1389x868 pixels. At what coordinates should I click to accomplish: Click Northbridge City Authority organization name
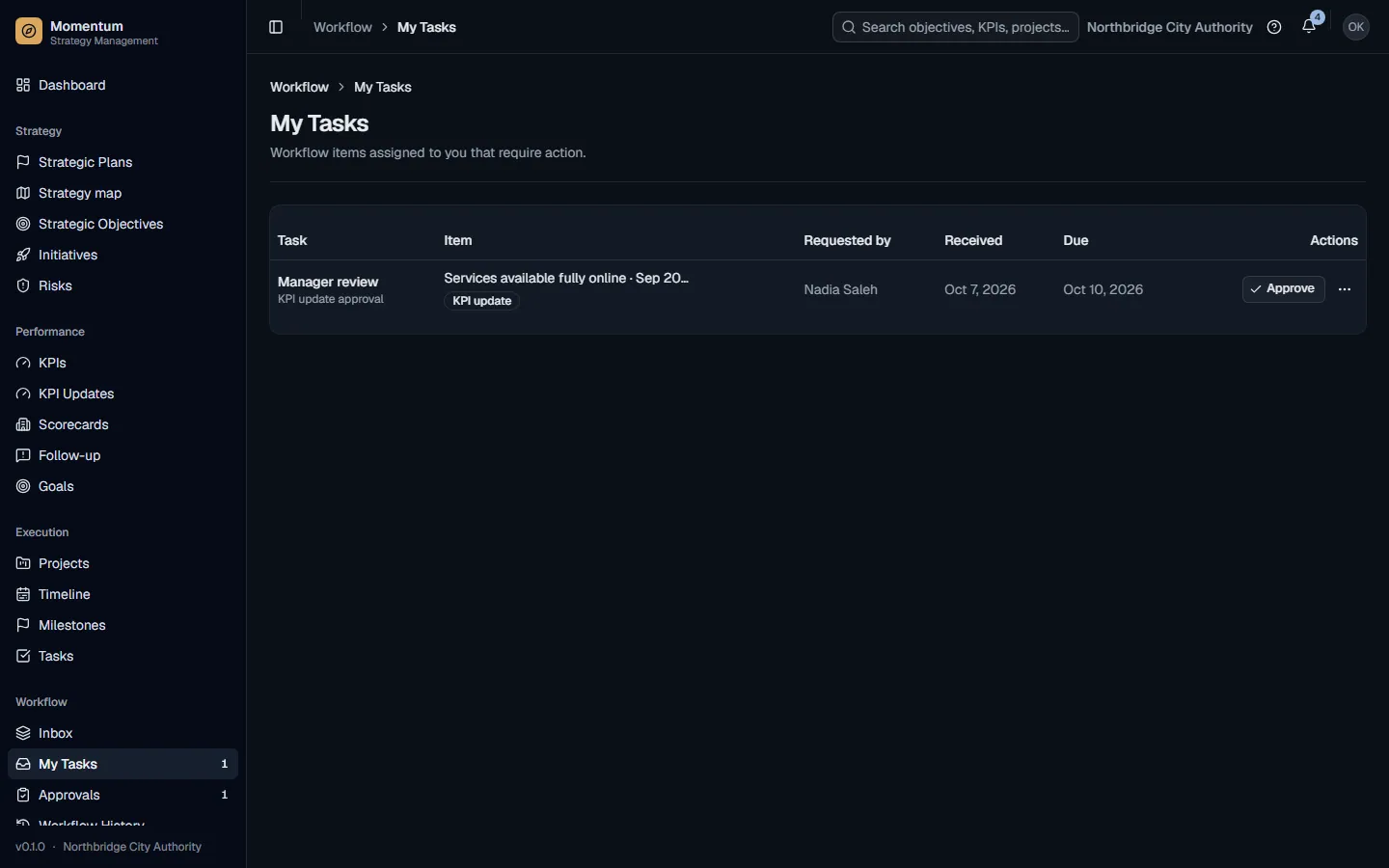pos(1169,27)
